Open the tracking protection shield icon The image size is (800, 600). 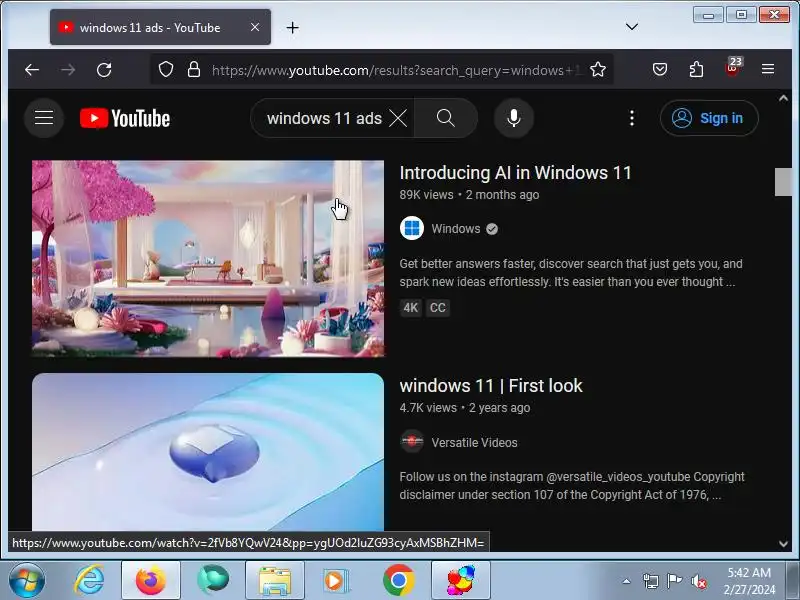[x=166, y=69]
